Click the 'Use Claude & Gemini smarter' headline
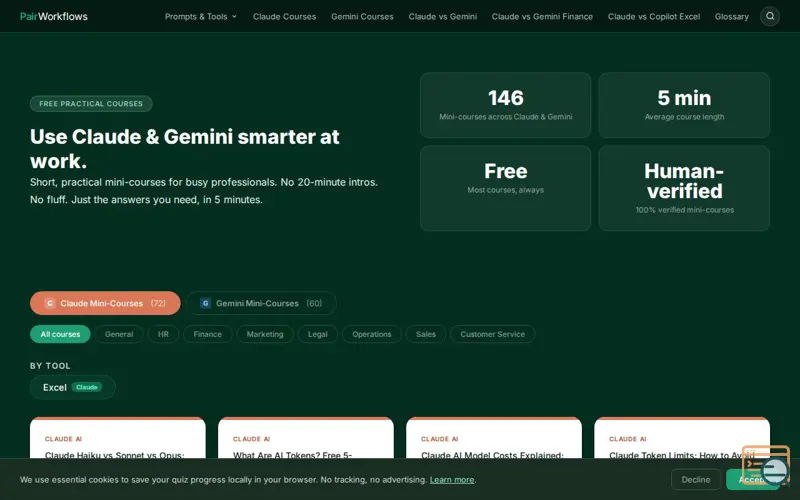 pos(185,148)
